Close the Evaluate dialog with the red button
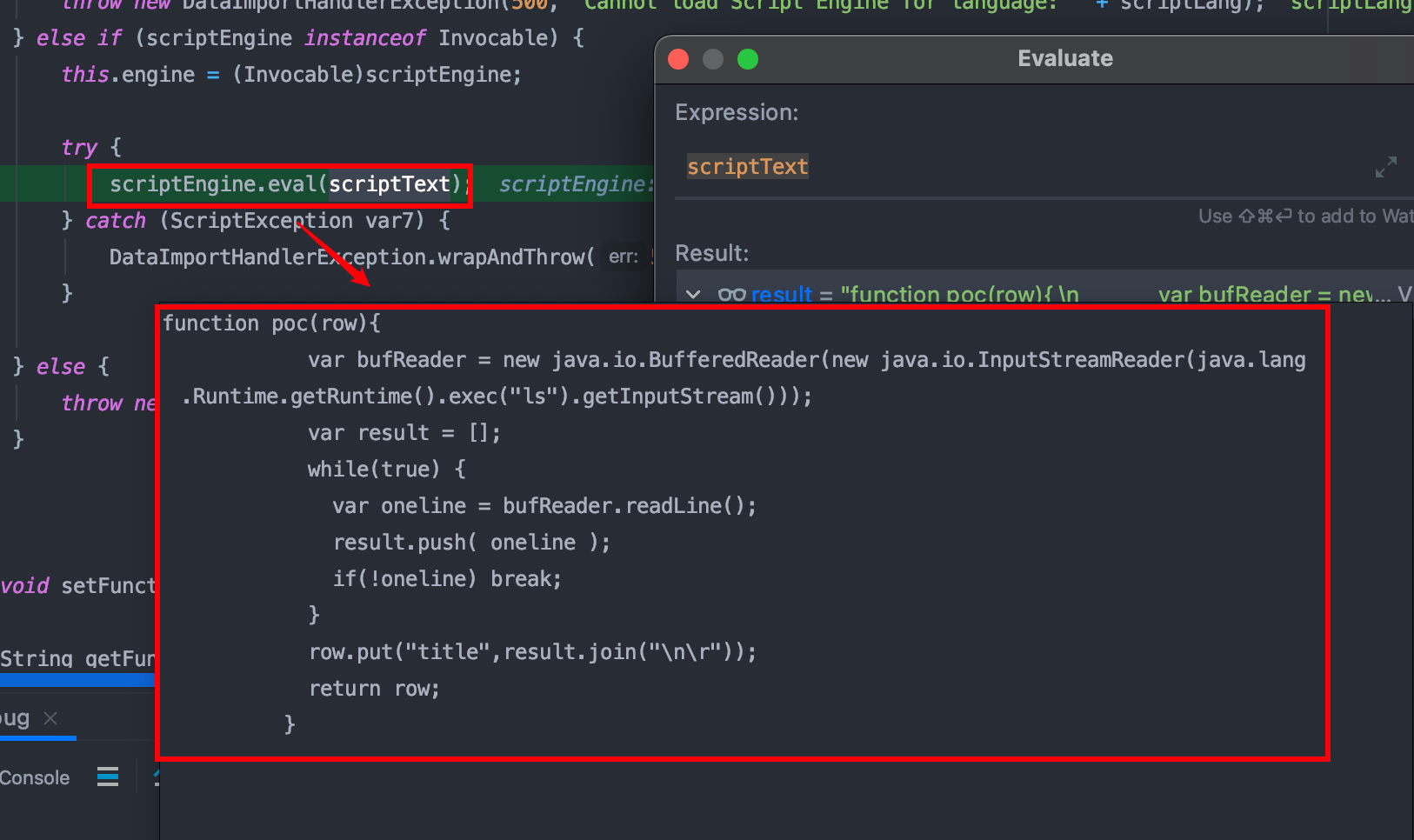Viewport: 1414px width, 840px height. 678,59
